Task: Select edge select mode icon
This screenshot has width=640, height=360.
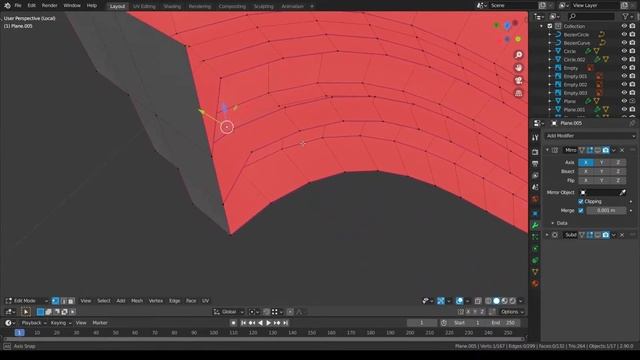Action: tap(63, 301)
